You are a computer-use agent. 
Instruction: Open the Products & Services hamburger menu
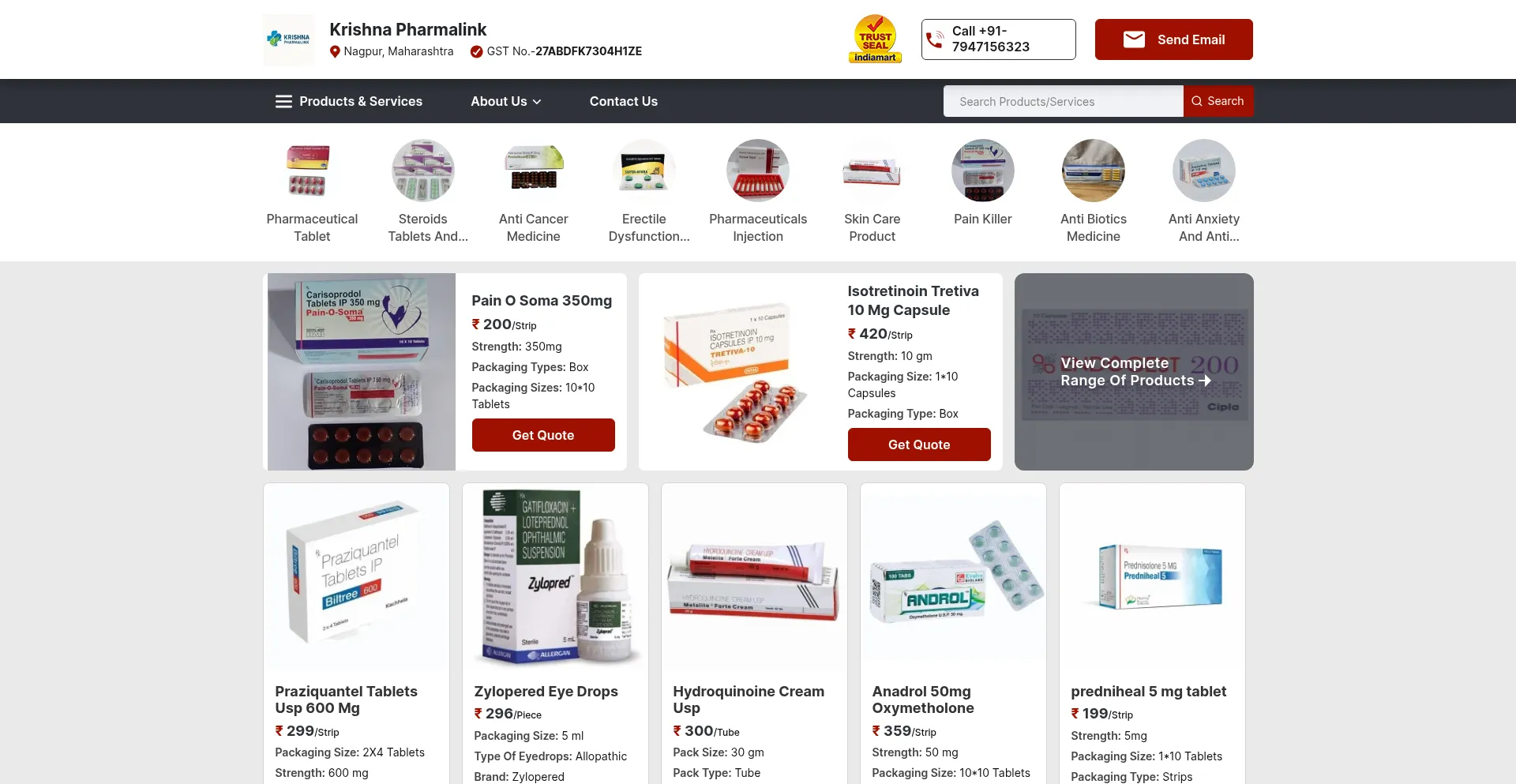click(x=348, y=101)
